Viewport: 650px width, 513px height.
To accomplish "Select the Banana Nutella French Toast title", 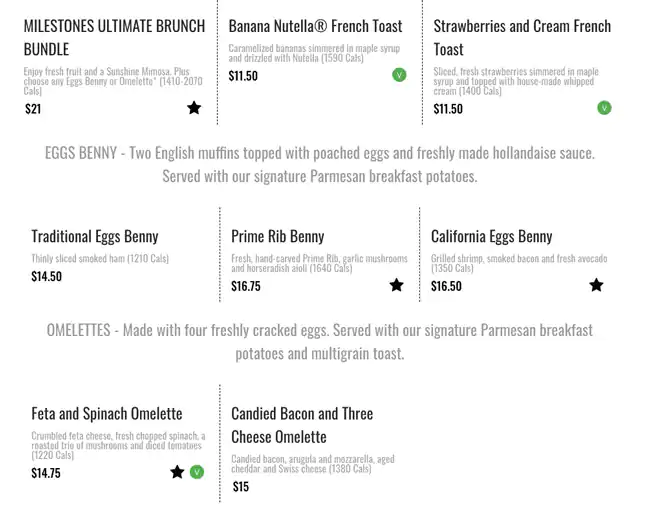I will (315, 26).
